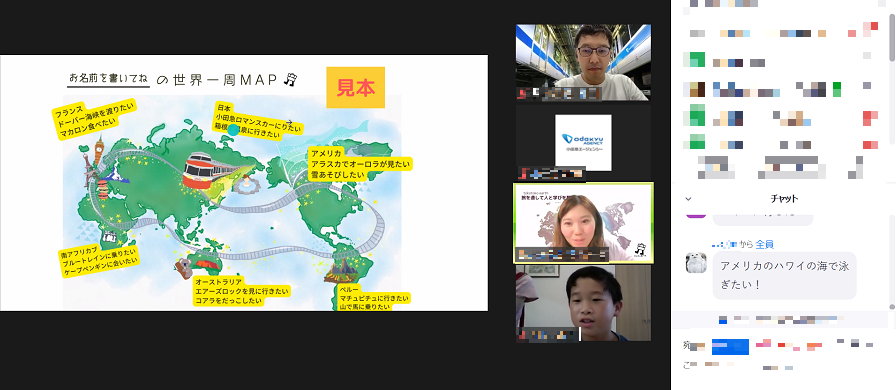Focus the chat message input field

pyautogui.click(x=783, y=365)
